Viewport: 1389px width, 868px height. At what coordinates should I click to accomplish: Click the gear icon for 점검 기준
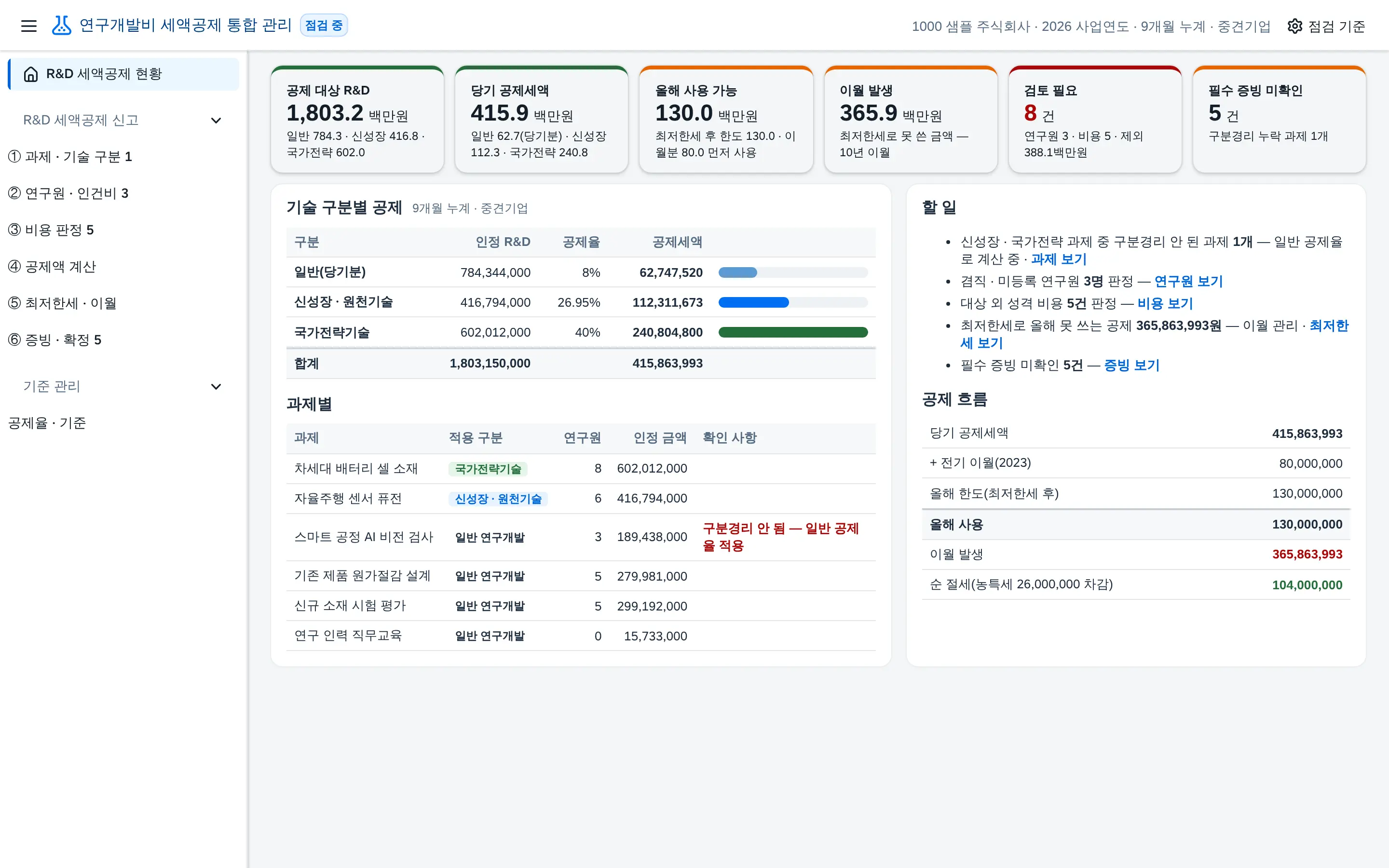[x=1295, y=26]
